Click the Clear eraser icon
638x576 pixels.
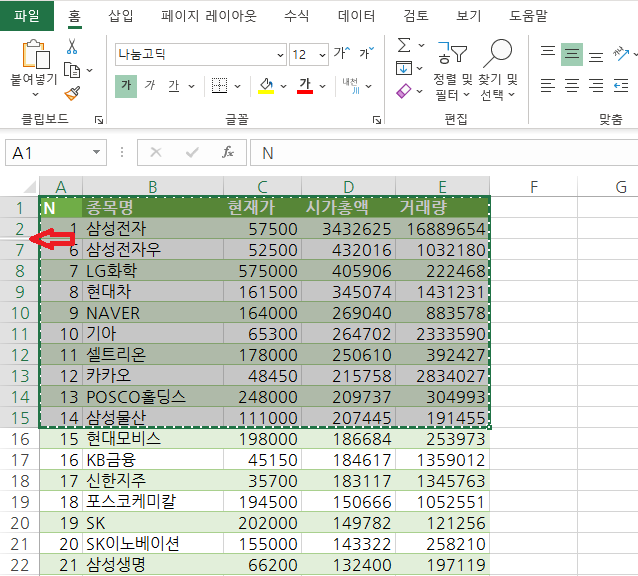click(404, 91)
